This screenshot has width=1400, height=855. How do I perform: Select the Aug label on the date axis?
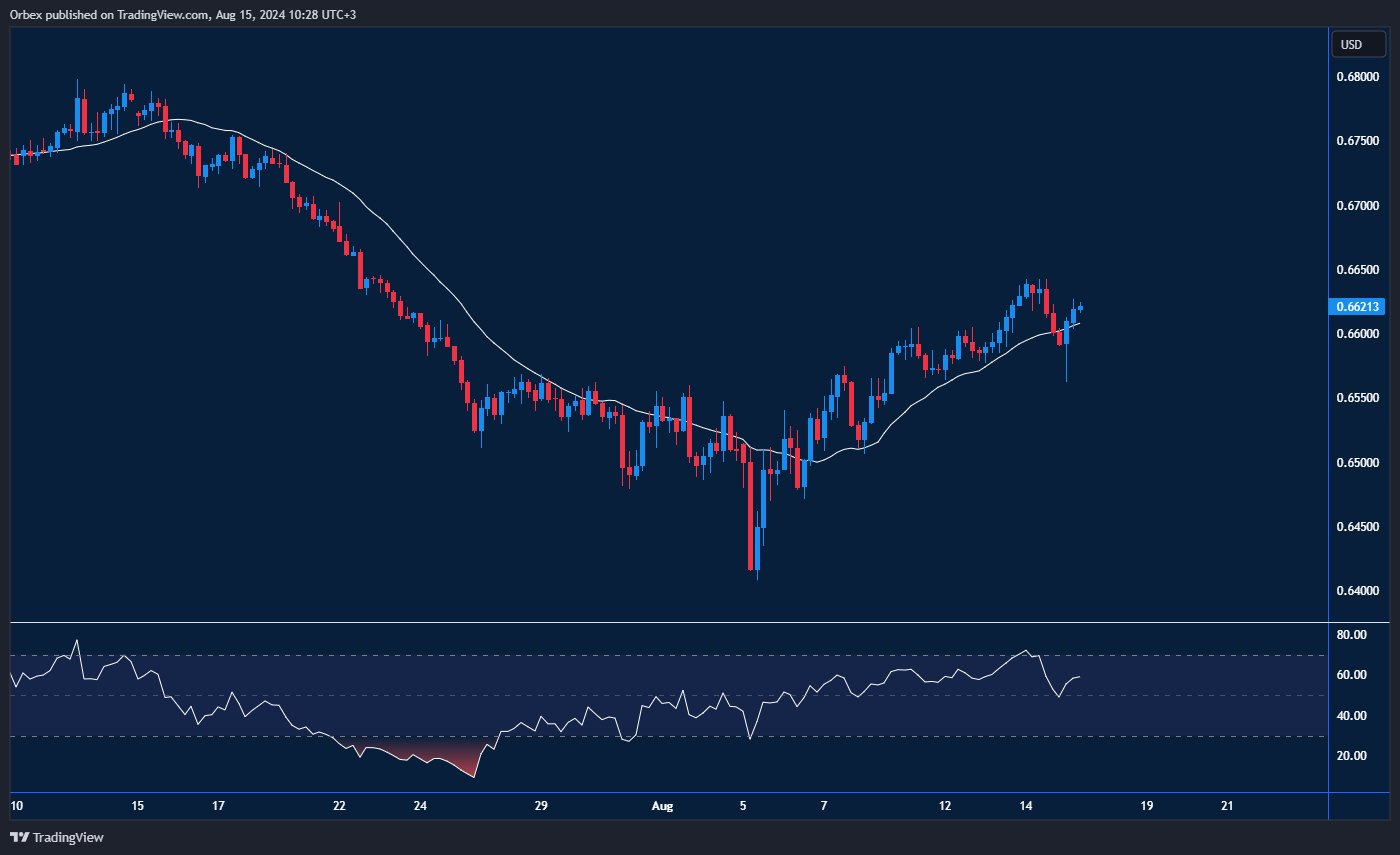661,805
